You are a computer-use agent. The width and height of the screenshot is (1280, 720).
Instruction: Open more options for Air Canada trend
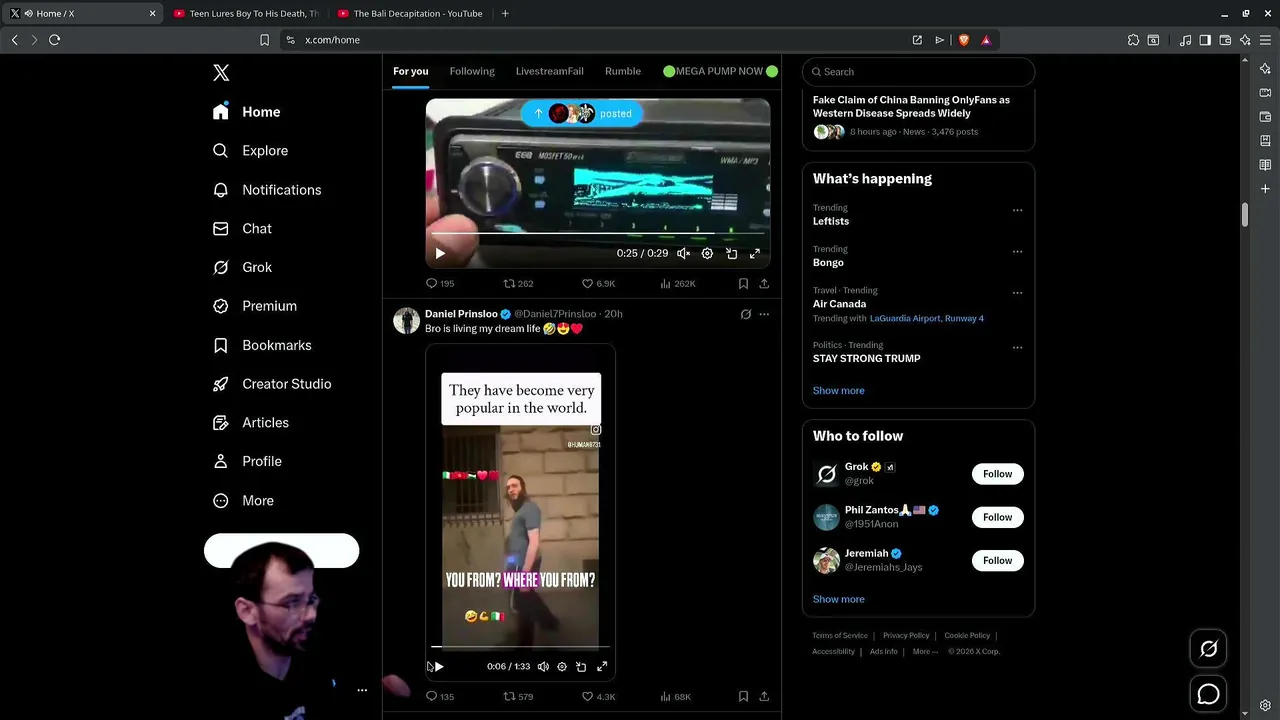coord(1017,293)
